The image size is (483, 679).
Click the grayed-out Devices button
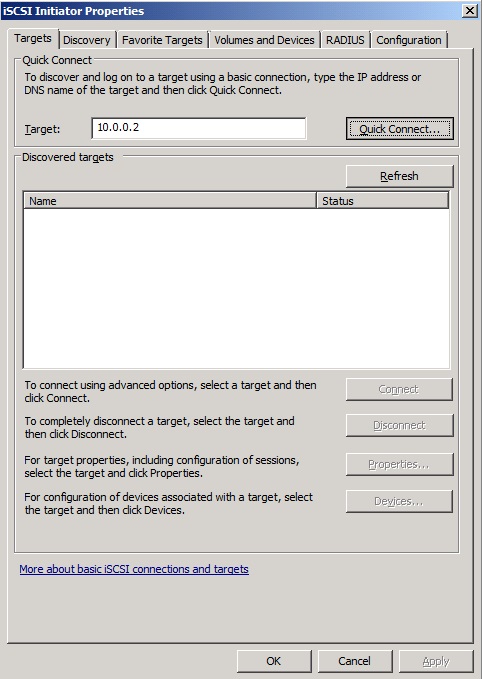(399, 501)
